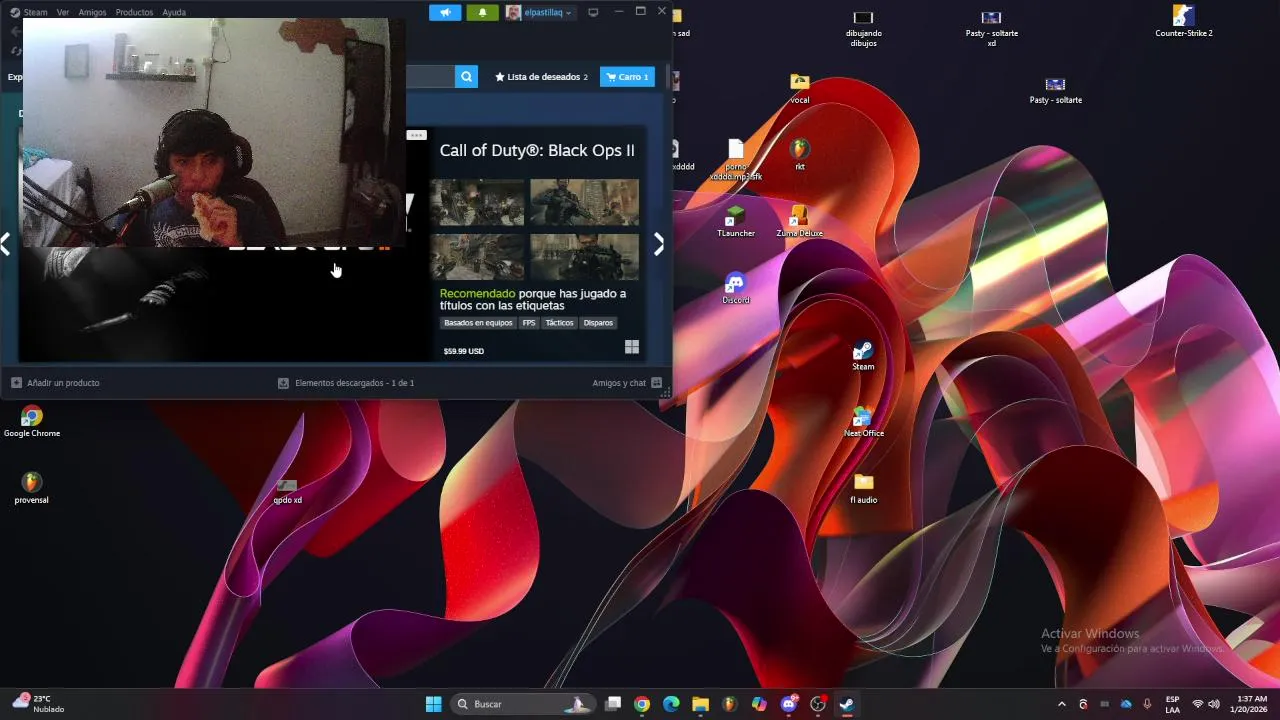Open the provensal FL Studio project on desktop
The image size is (1280, 720).
[x=32, y=488]
